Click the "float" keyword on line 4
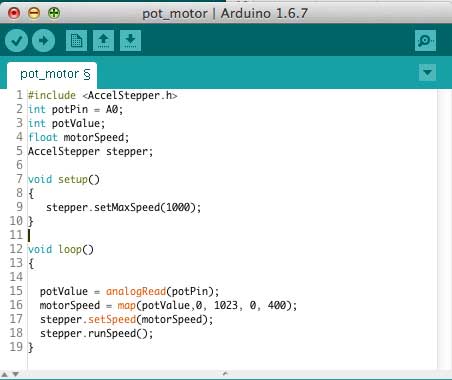This screenshot has width=452, height=380. [43, 137]
